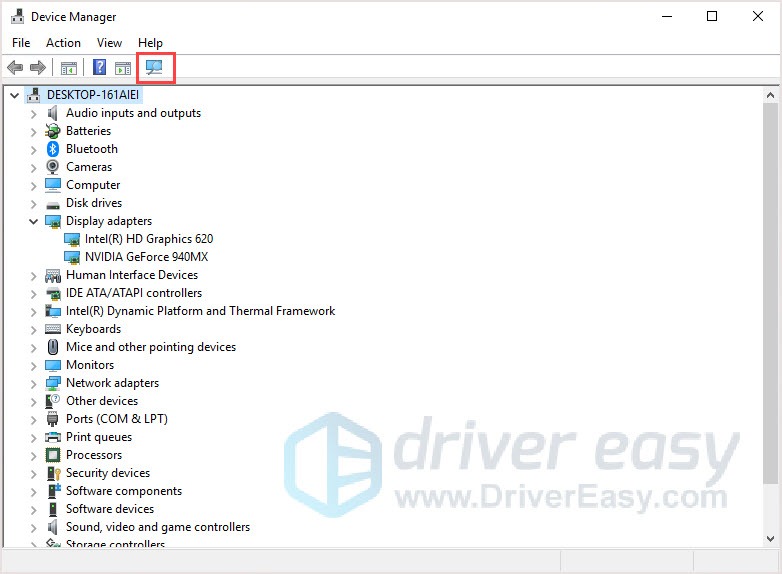Select the Intel(R) HD Graphics 620 device
This screenshot has height=574, width=782.
click(x=149, y=239)
